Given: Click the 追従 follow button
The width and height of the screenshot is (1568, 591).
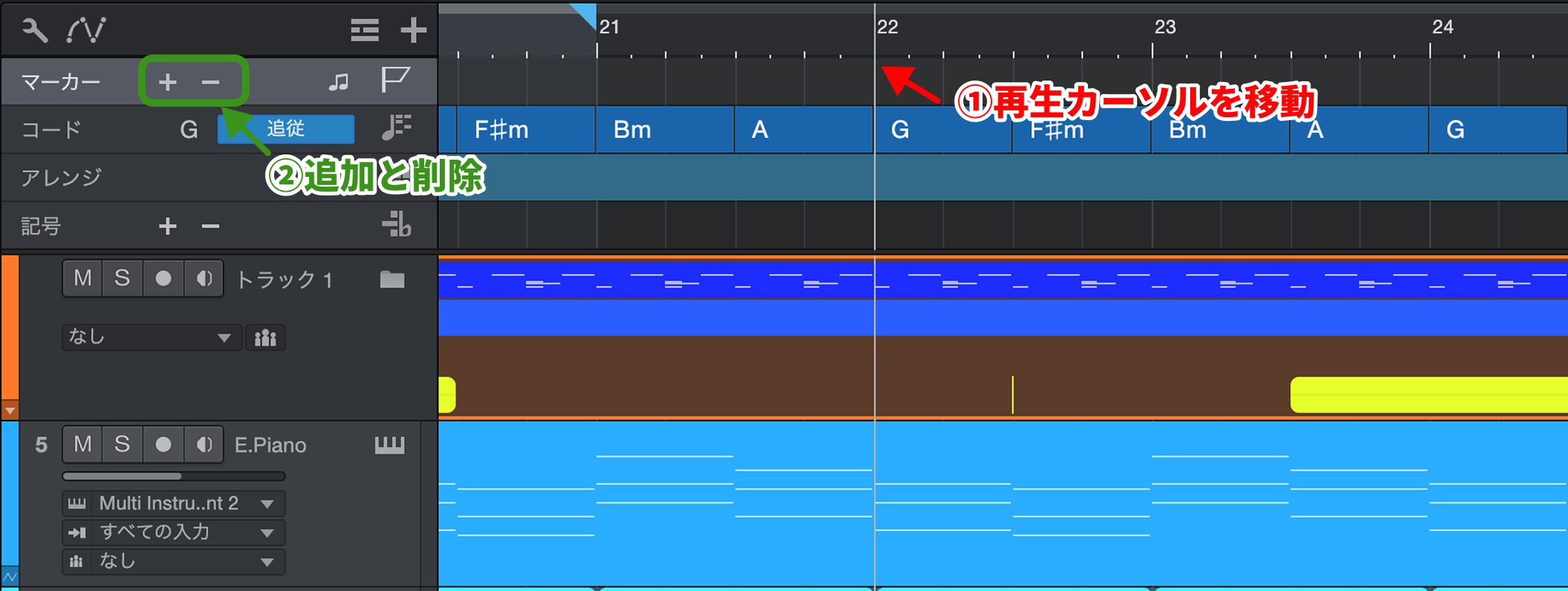Looking at the screenshot, I should tap(286, 129).
